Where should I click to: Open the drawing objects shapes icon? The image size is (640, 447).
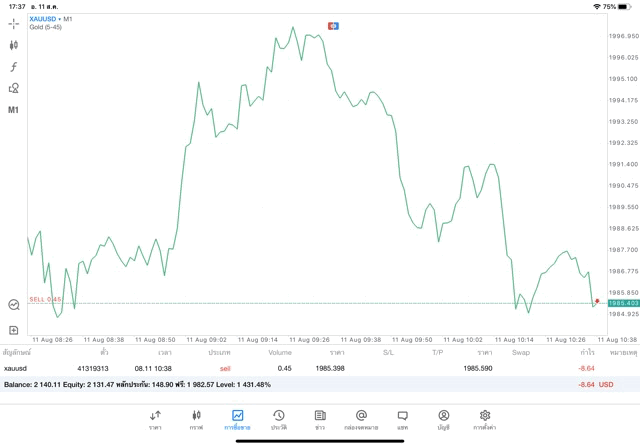[14, 88]
